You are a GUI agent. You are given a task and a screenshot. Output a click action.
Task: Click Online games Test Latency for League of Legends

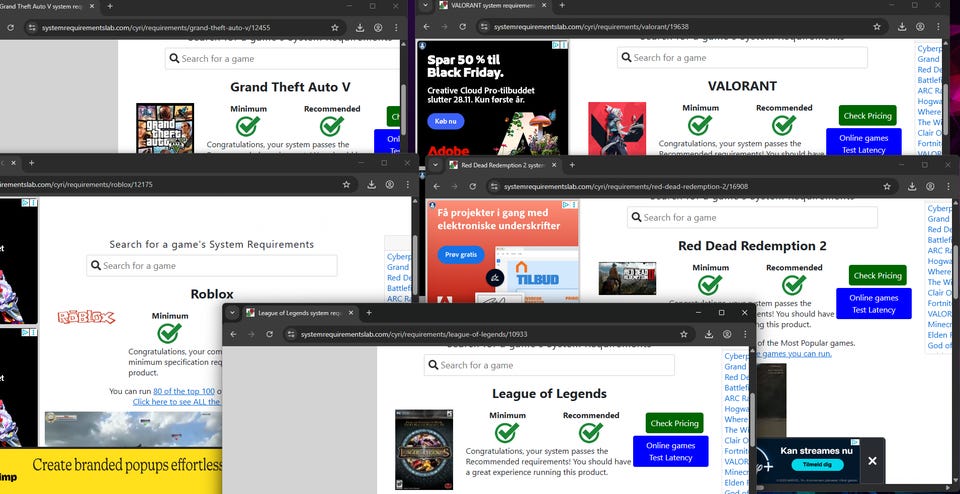[670, 451]
